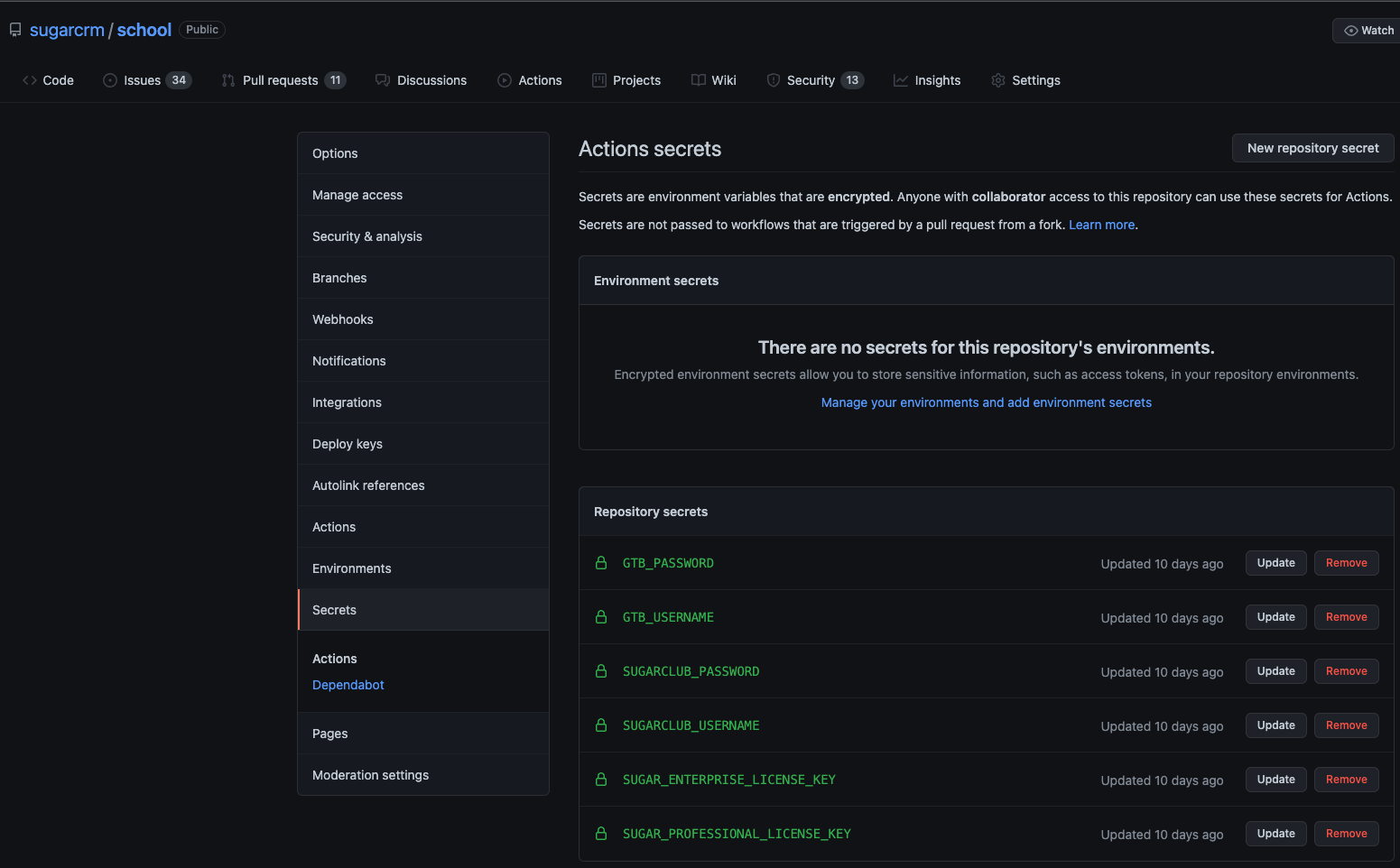The image size is (1400, 868).
Task: Click the lock icon beside SUGAR_ENTERPRISE_LICENSE_KEY
Action: 601,780
